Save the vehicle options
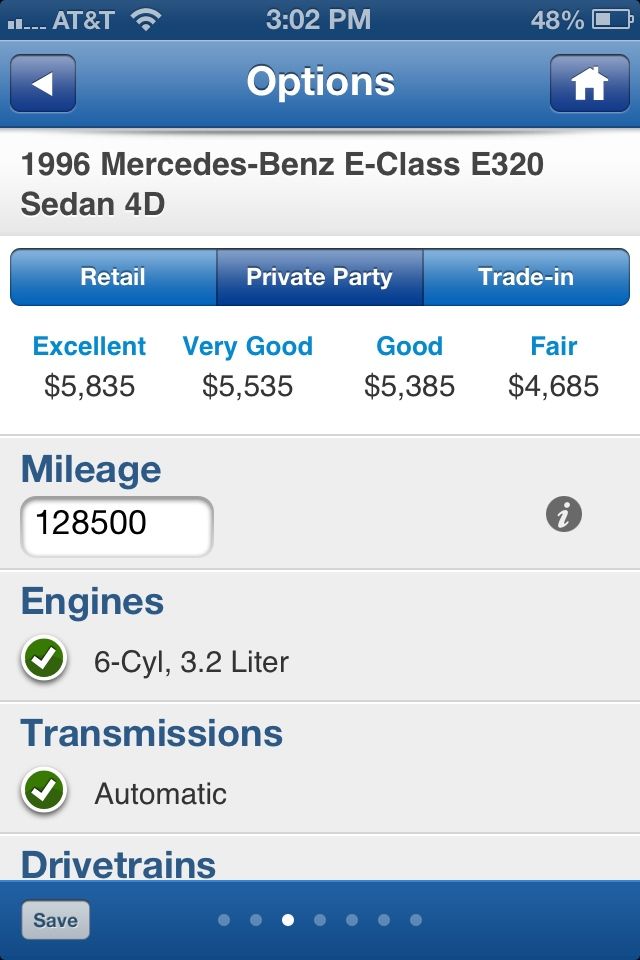This screenshot has height=960, width=640. point(56,920)
